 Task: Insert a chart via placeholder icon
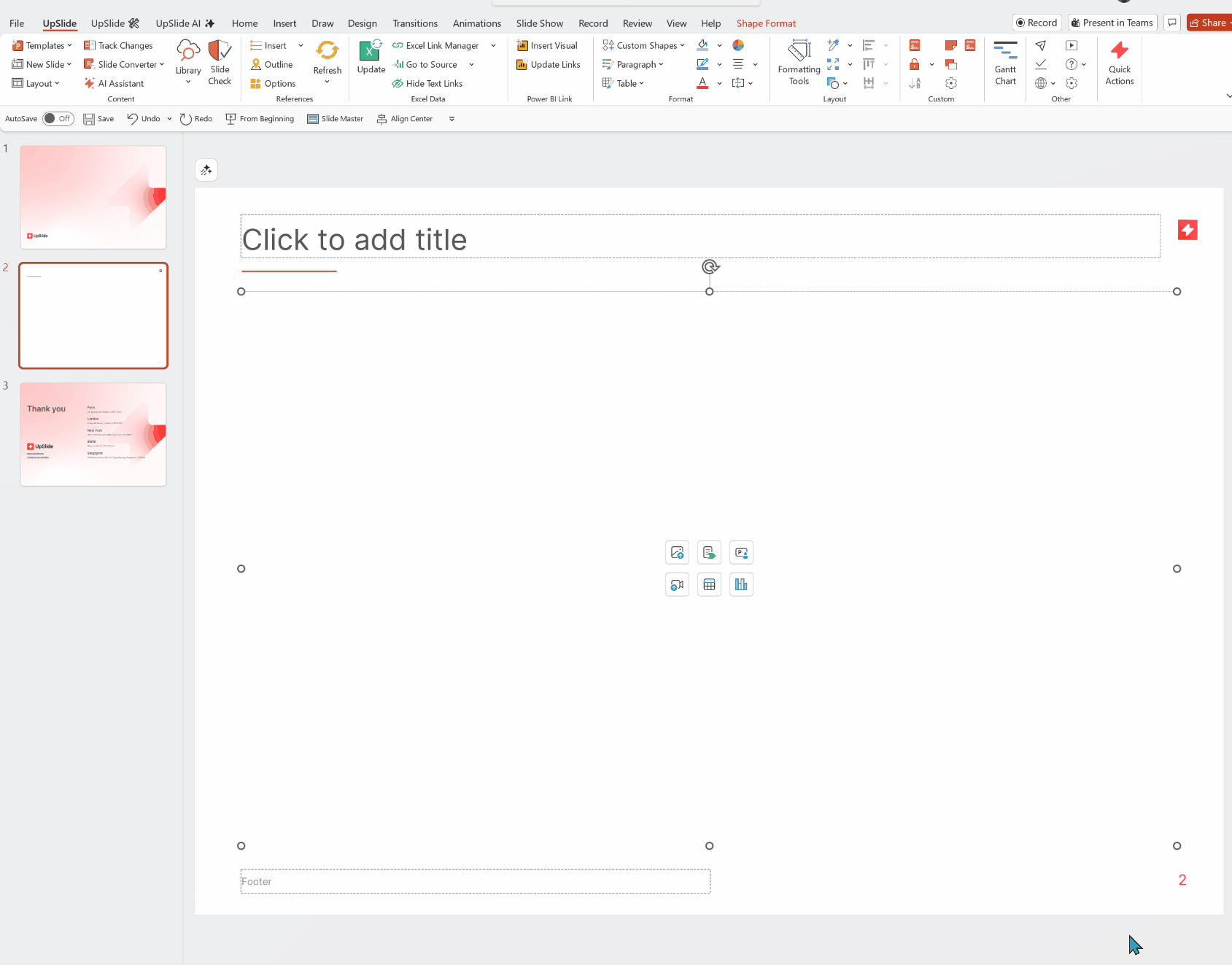pos(741,584)
